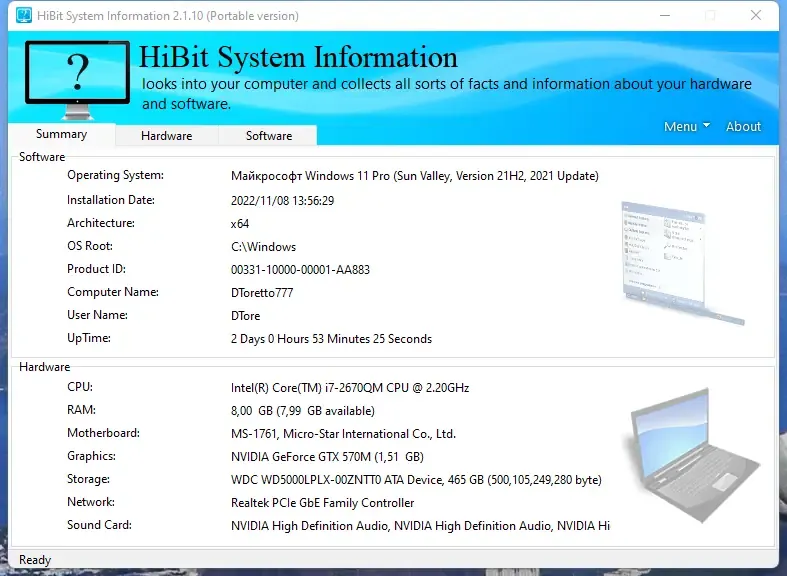787x576 pixels.
Task: Click the laptop illustration in Hardware section
Action: (x=694, y=455)
